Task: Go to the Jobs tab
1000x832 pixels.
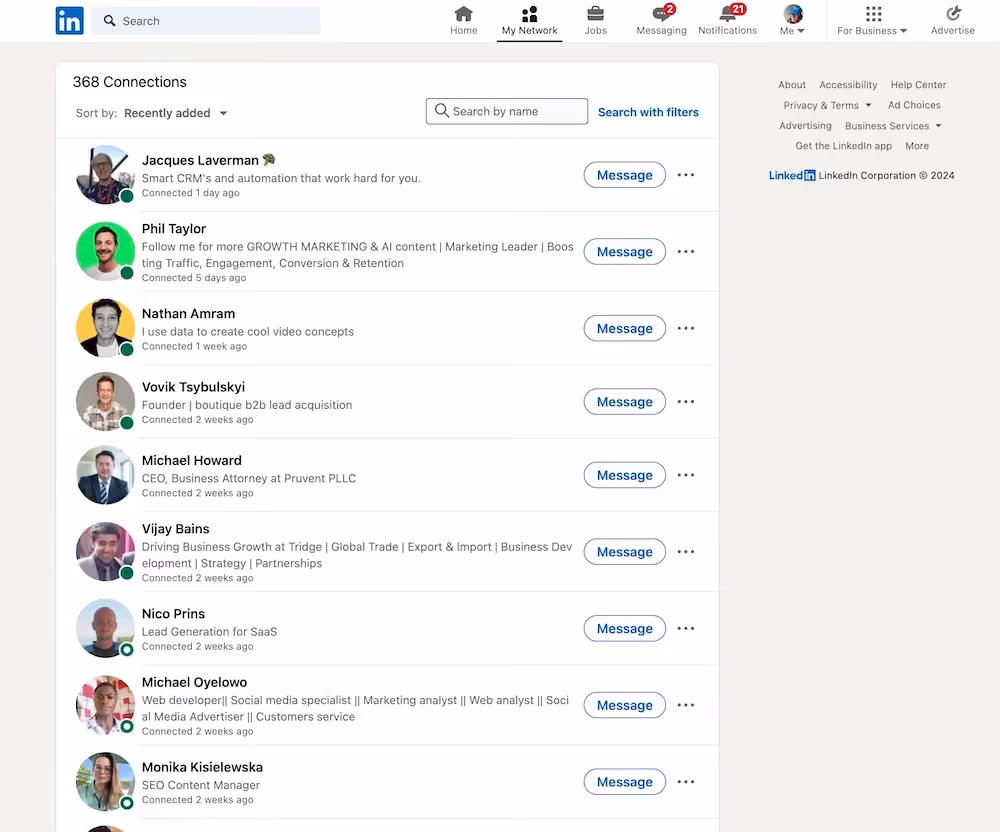Action: click(x=596, y=21)
